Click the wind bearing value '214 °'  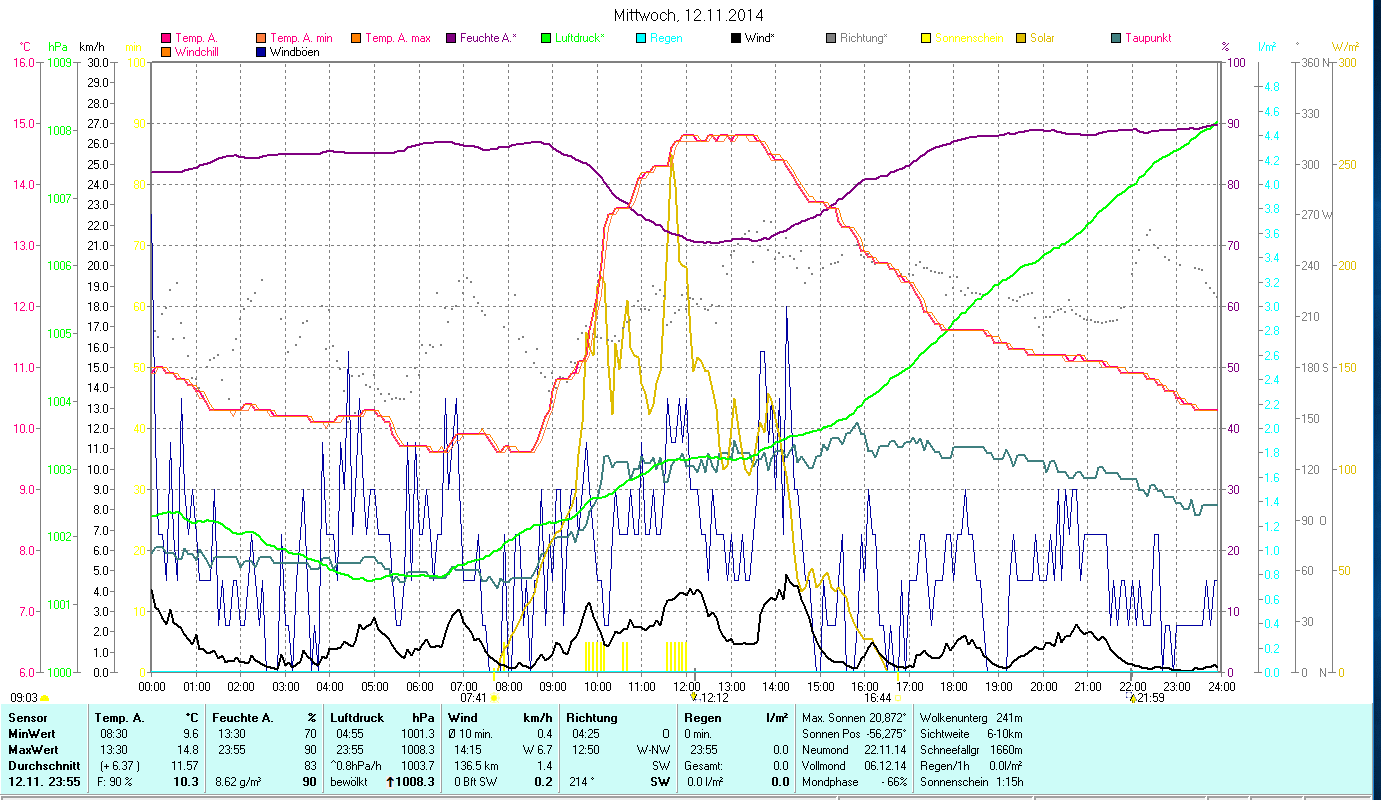[x=584, y=782]
